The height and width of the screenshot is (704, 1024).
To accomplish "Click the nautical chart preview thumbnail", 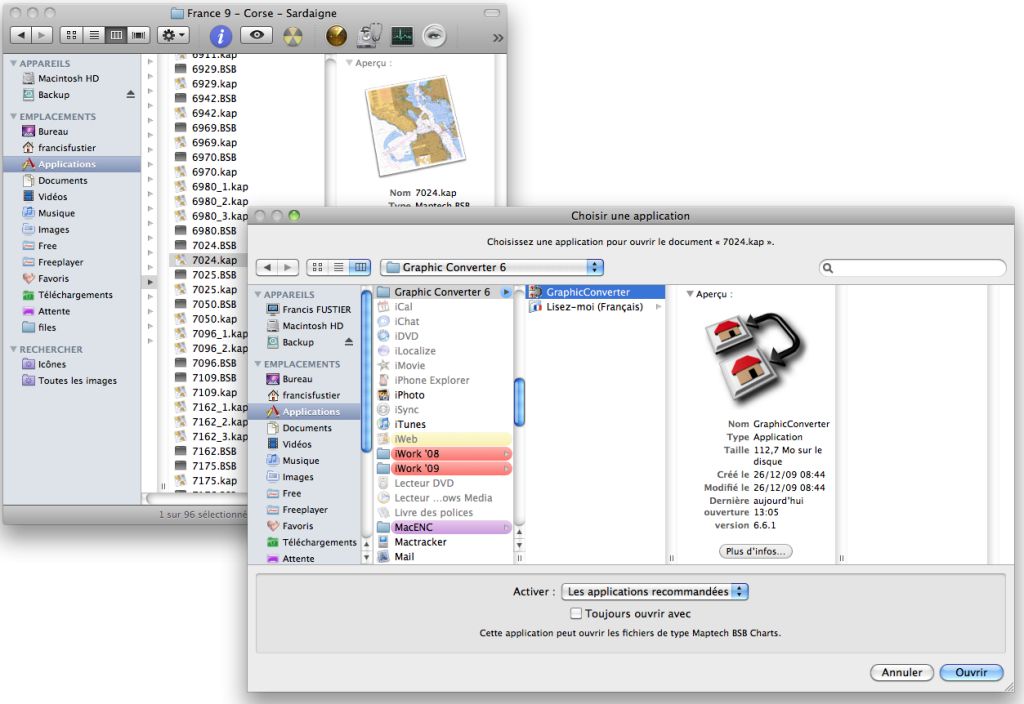I will [416, 127].
